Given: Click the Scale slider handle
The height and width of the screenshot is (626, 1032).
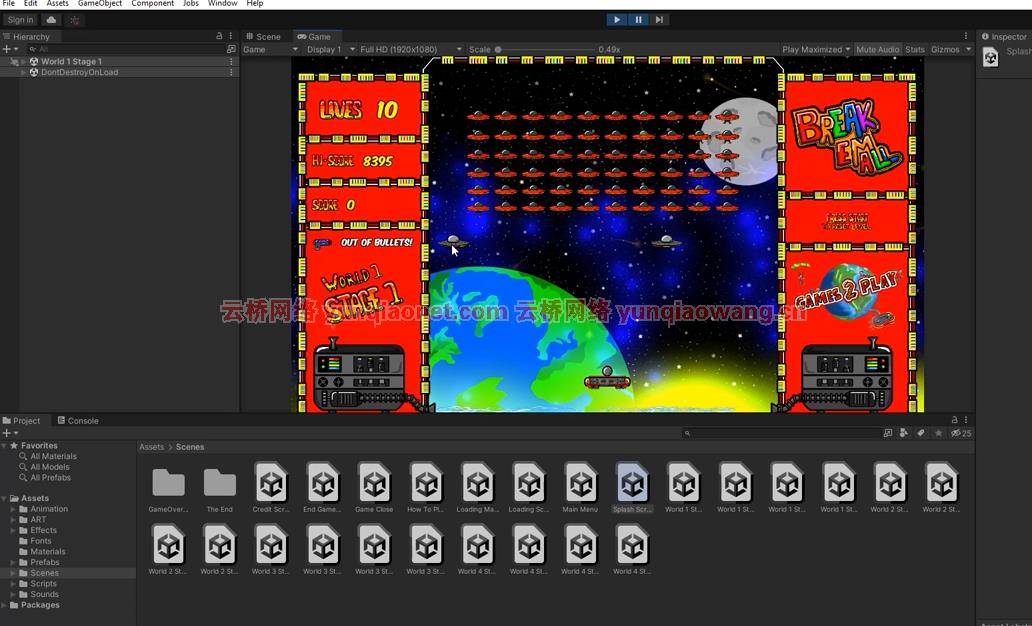Looking at the screenshot, I should (x=498, y=49).
